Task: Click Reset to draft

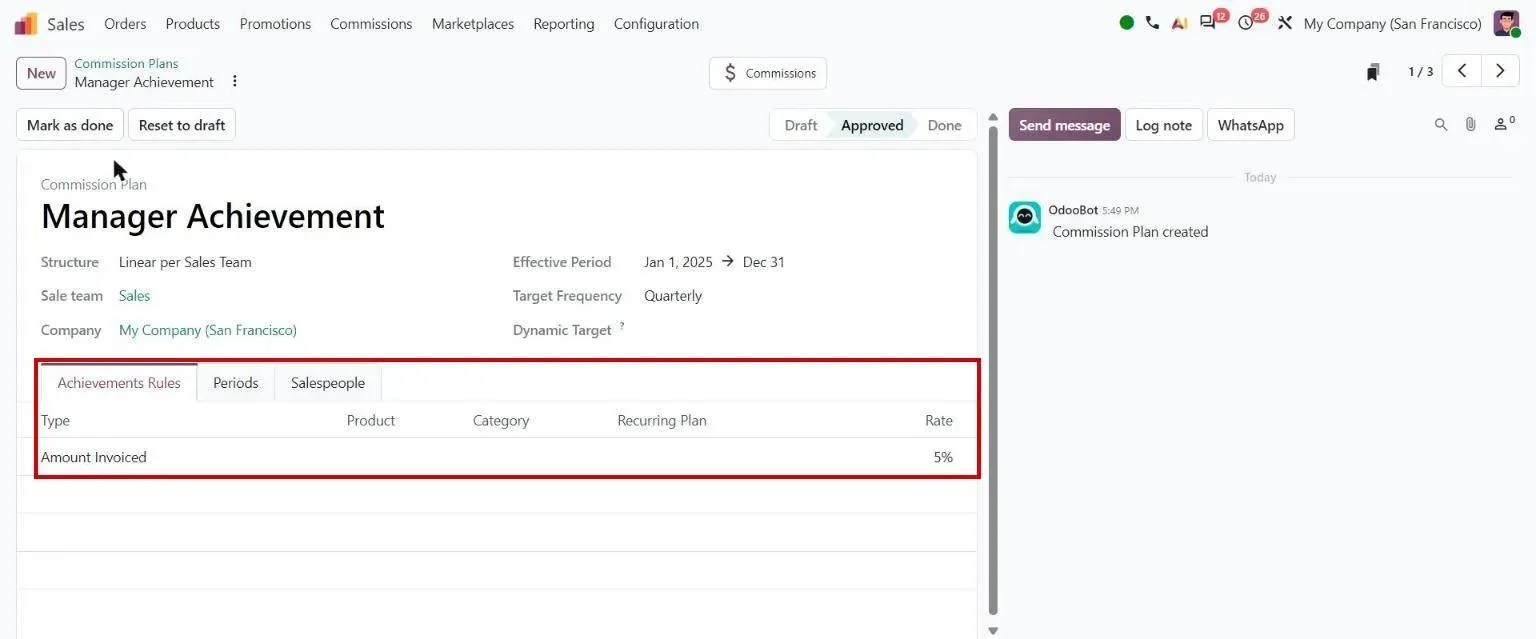Action: pyautogui.click(x=182, y=125)
